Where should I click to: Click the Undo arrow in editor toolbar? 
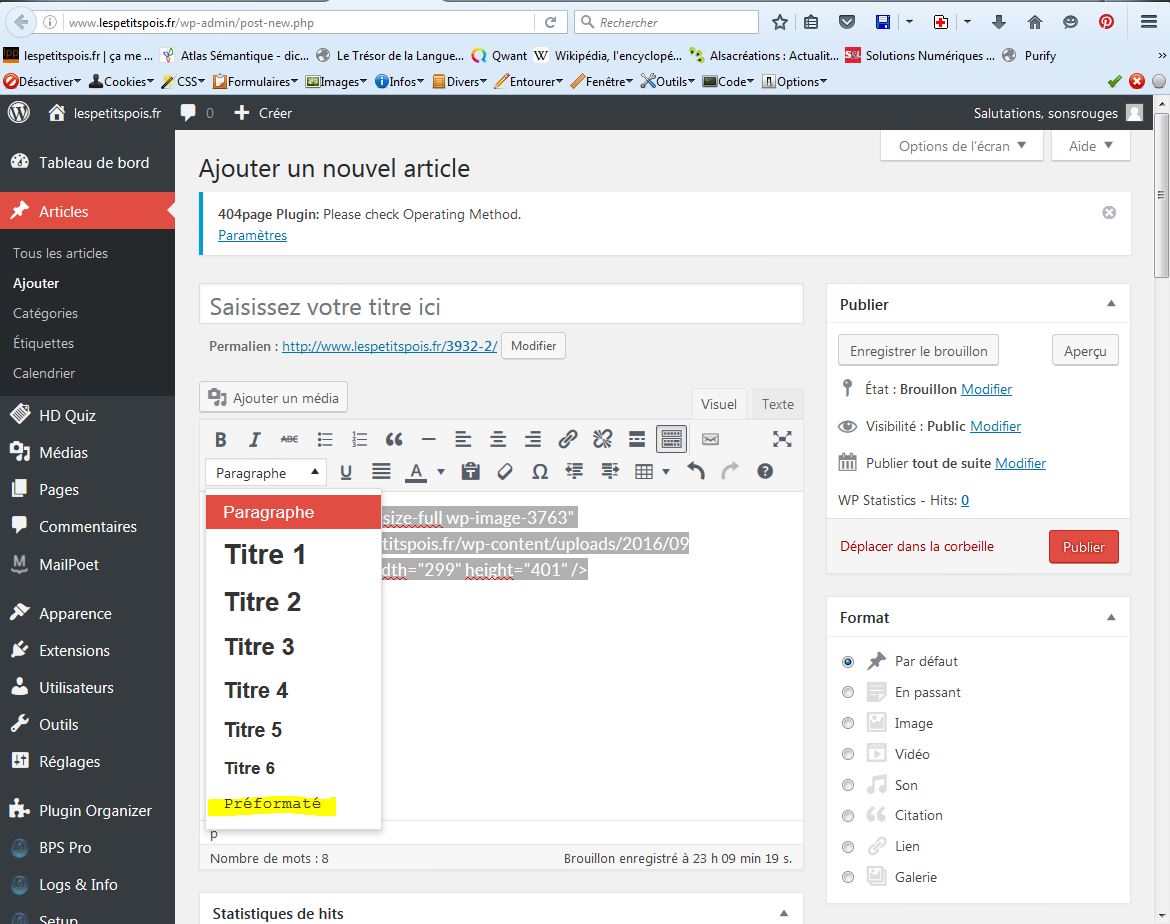696,472
